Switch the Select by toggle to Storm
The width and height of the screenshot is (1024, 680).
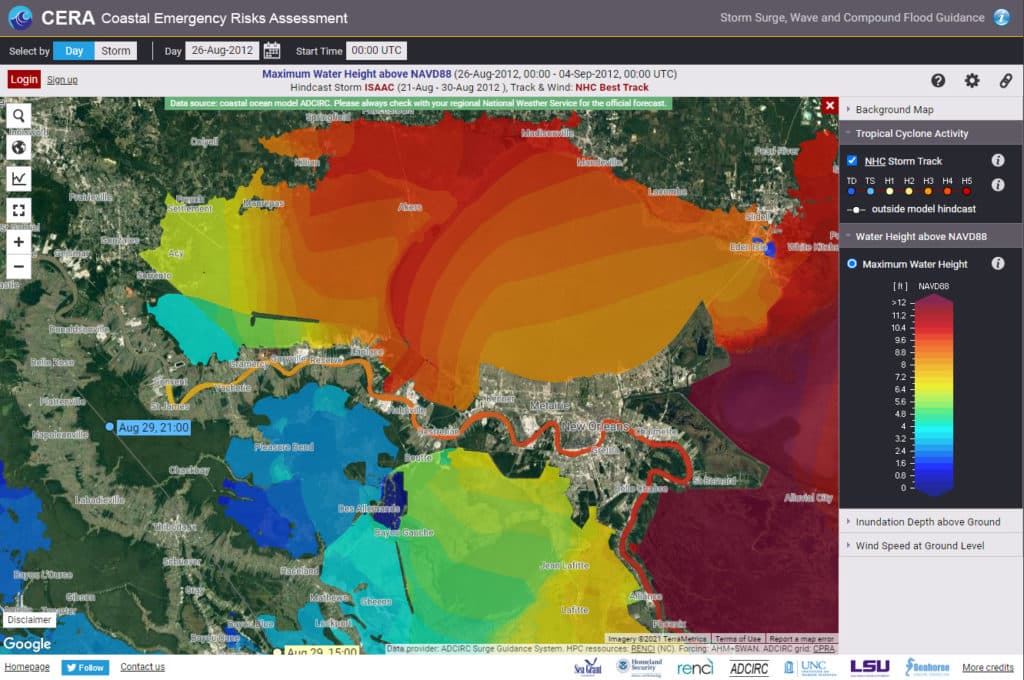point(116,51)
